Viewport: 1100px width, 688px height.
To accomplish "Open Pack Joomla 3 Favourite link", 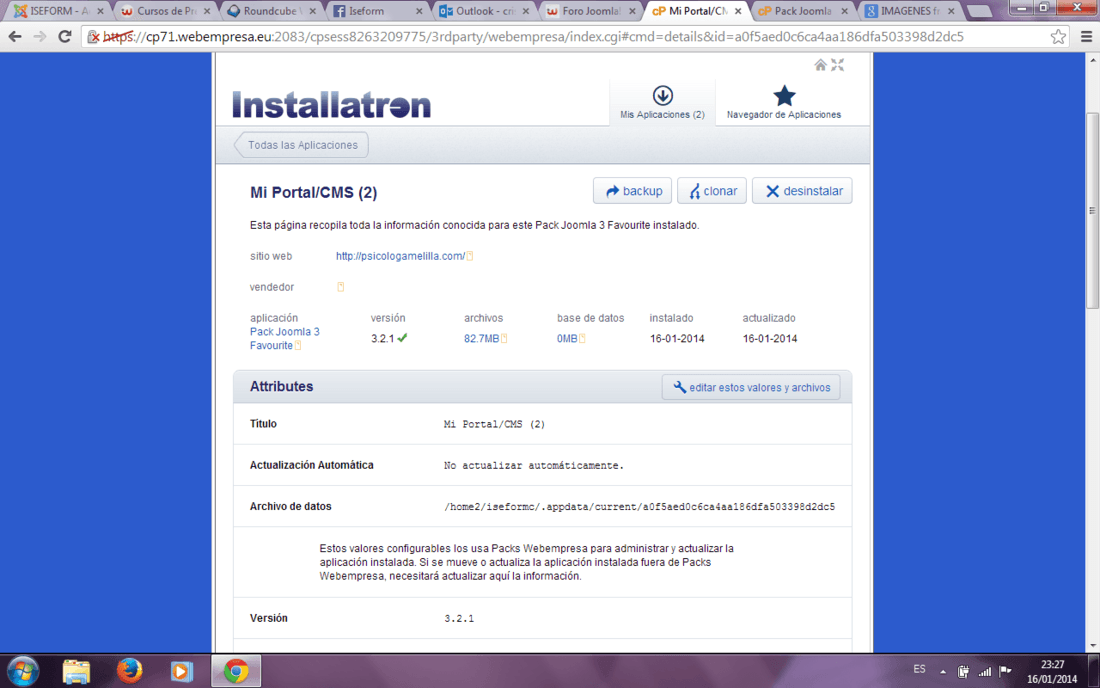I will pyautogui.click(x=284, y=338).
